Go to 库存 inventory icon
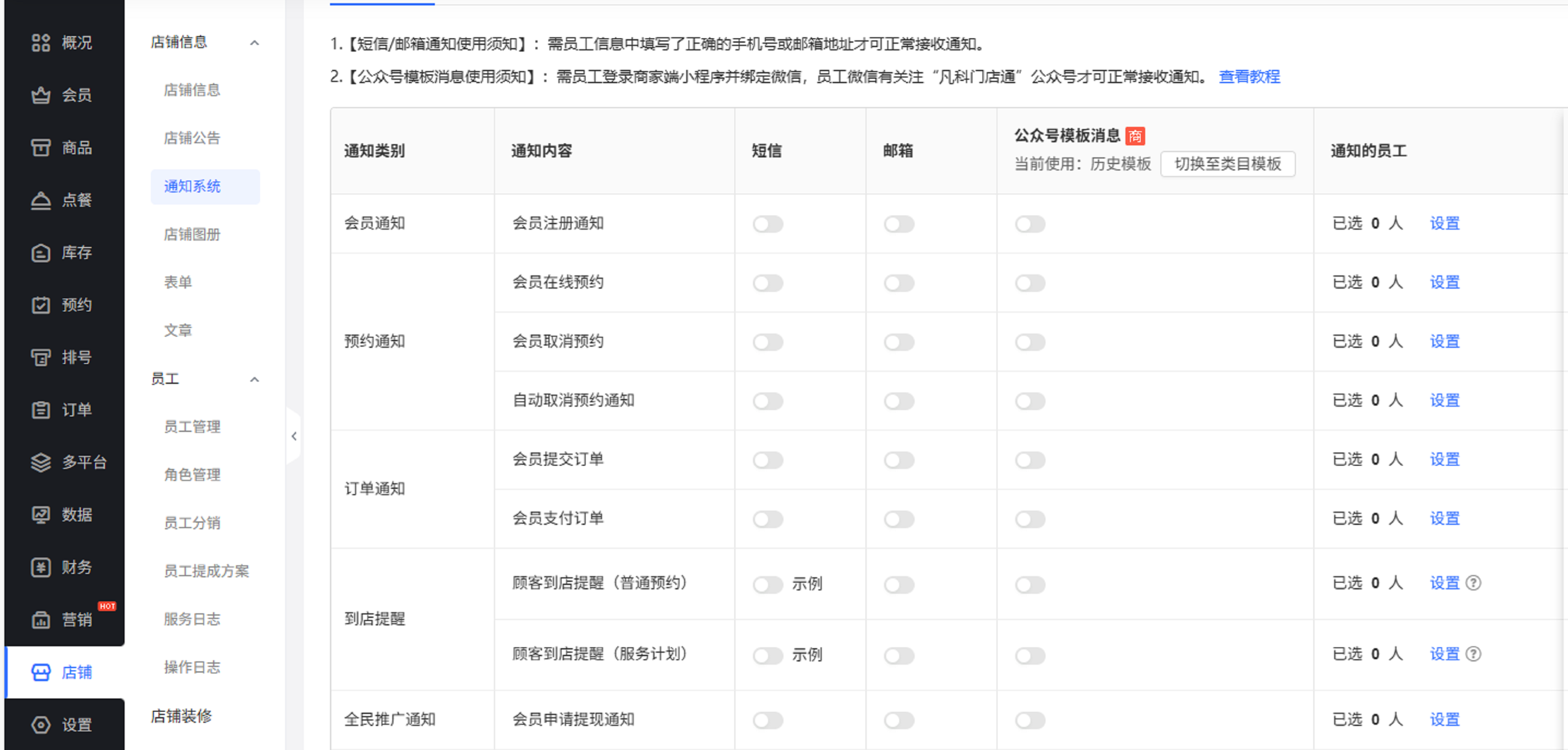The image size is (1568, 750). [41, 253]
